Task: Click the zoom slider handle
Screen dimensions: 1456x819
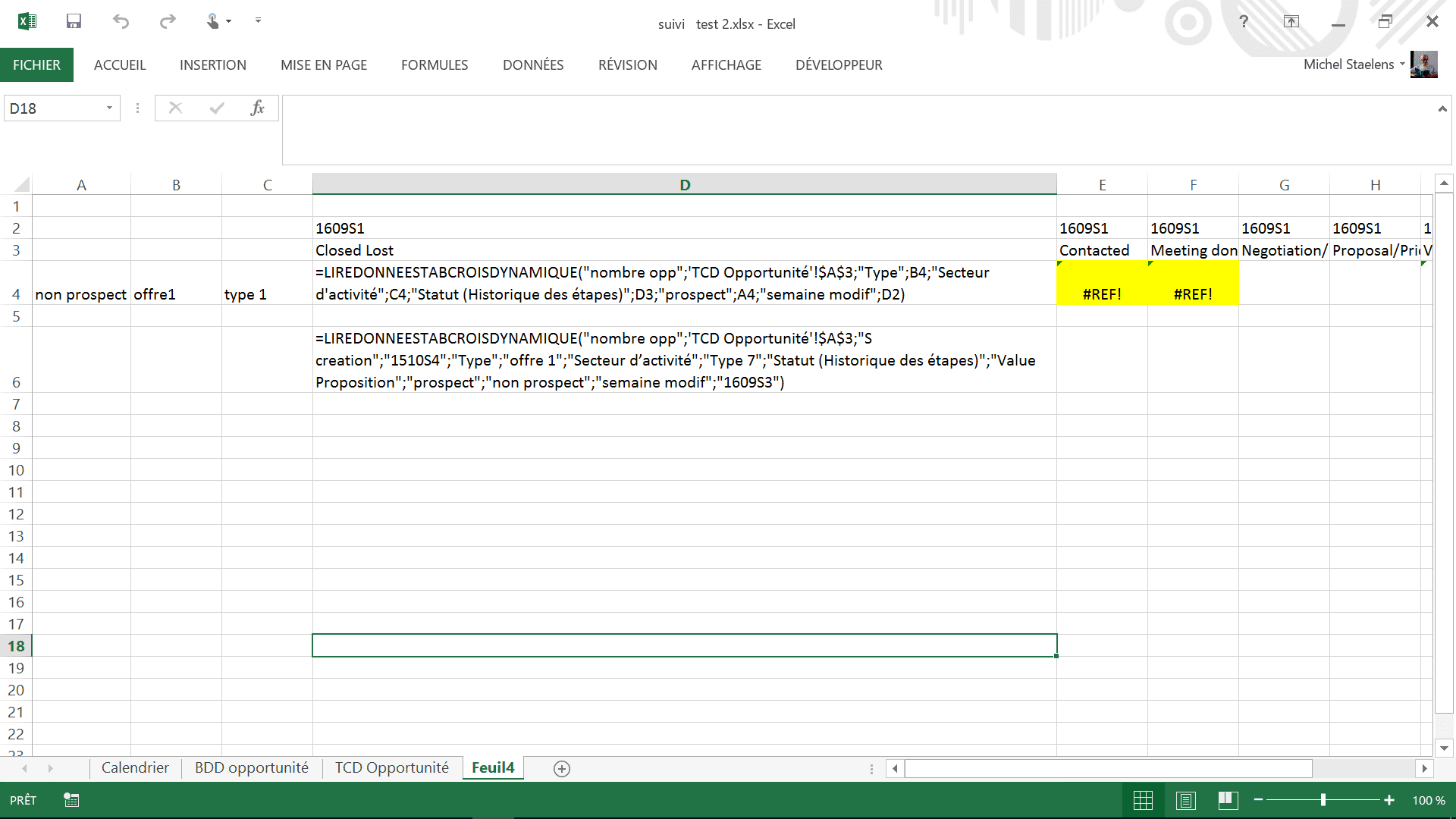Action: pos(1323,800)
